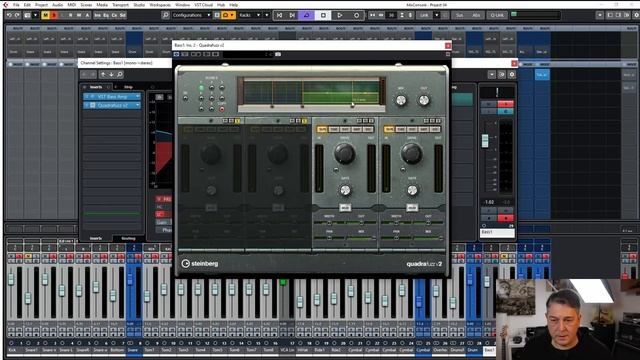
Task: Adjust fourth band Drive knob
Action: (x=411, y=154)
